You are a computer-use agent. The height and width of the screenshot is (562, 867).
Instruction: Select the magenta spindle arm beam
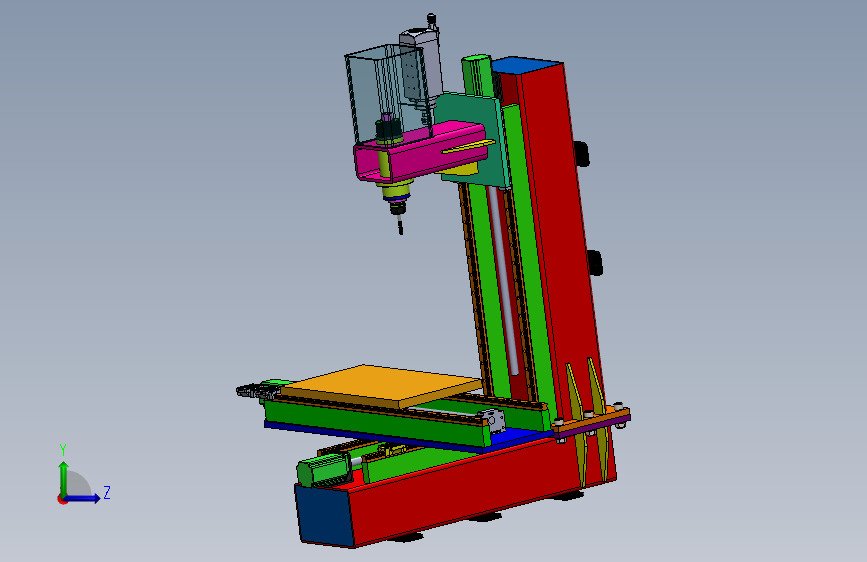pyautogui.click(x=420, y=152)
